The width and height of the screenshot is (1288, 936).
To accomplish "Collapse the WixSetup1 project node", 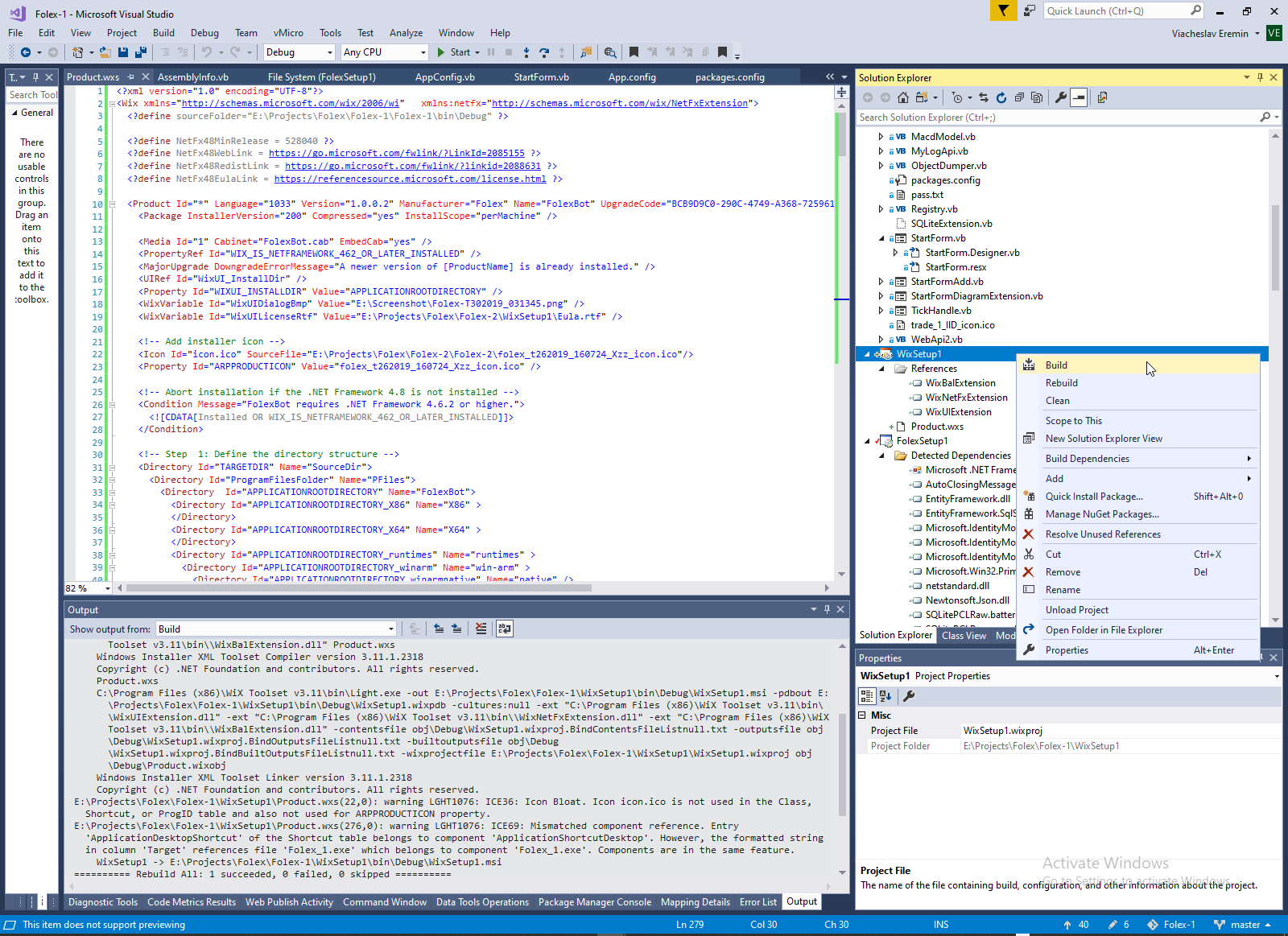I will (867, 354).
